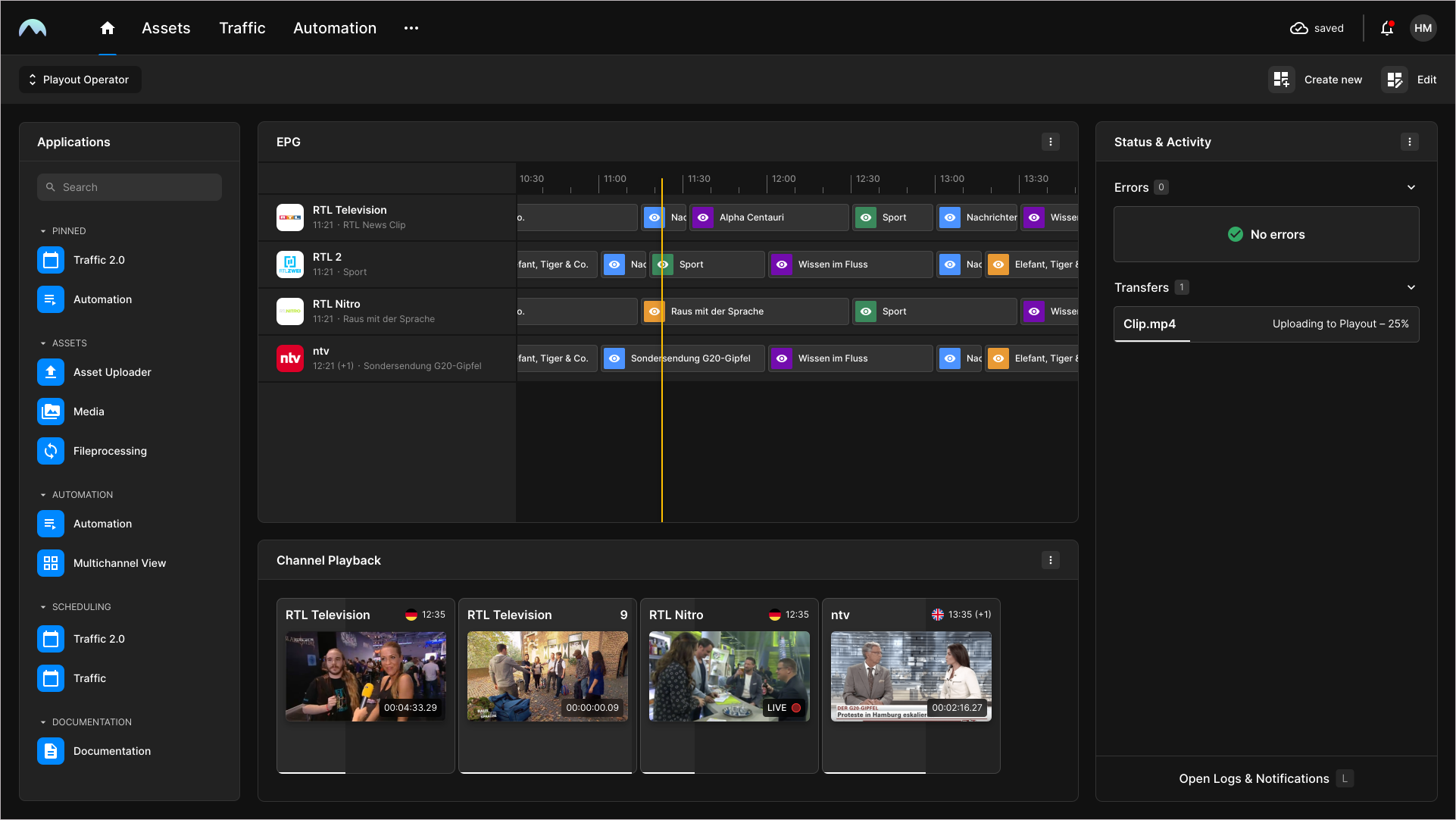Click the Asset Uploader icon in sidebar
1456x820 pixels.
point(51,371)
